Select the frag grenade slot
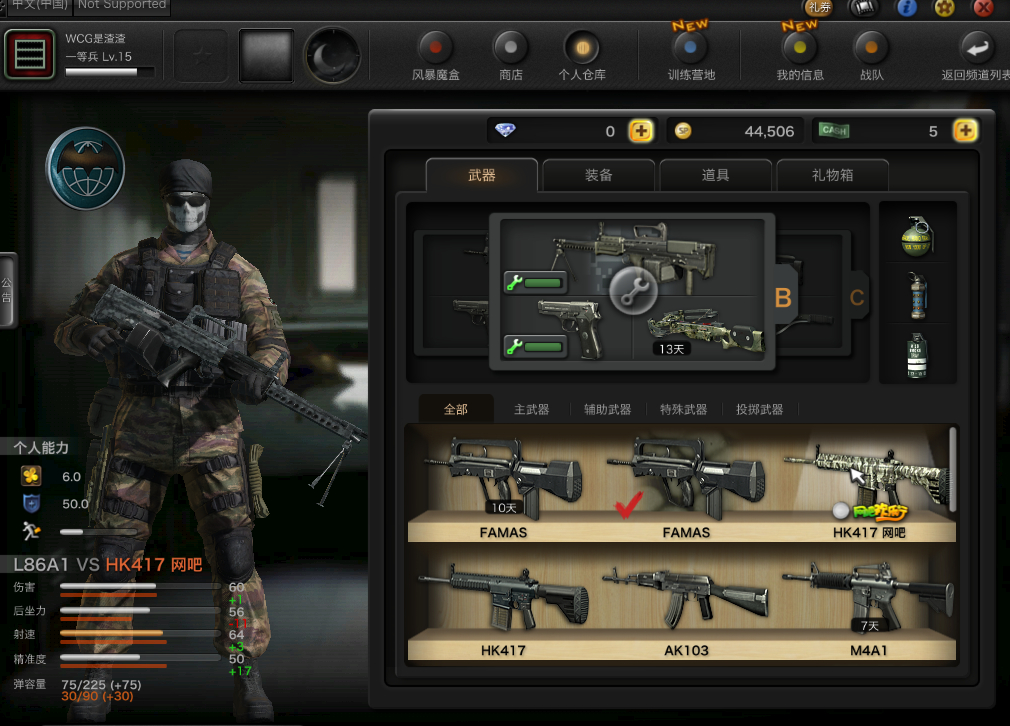1010x726 pixels. click(x=917, y=236)
